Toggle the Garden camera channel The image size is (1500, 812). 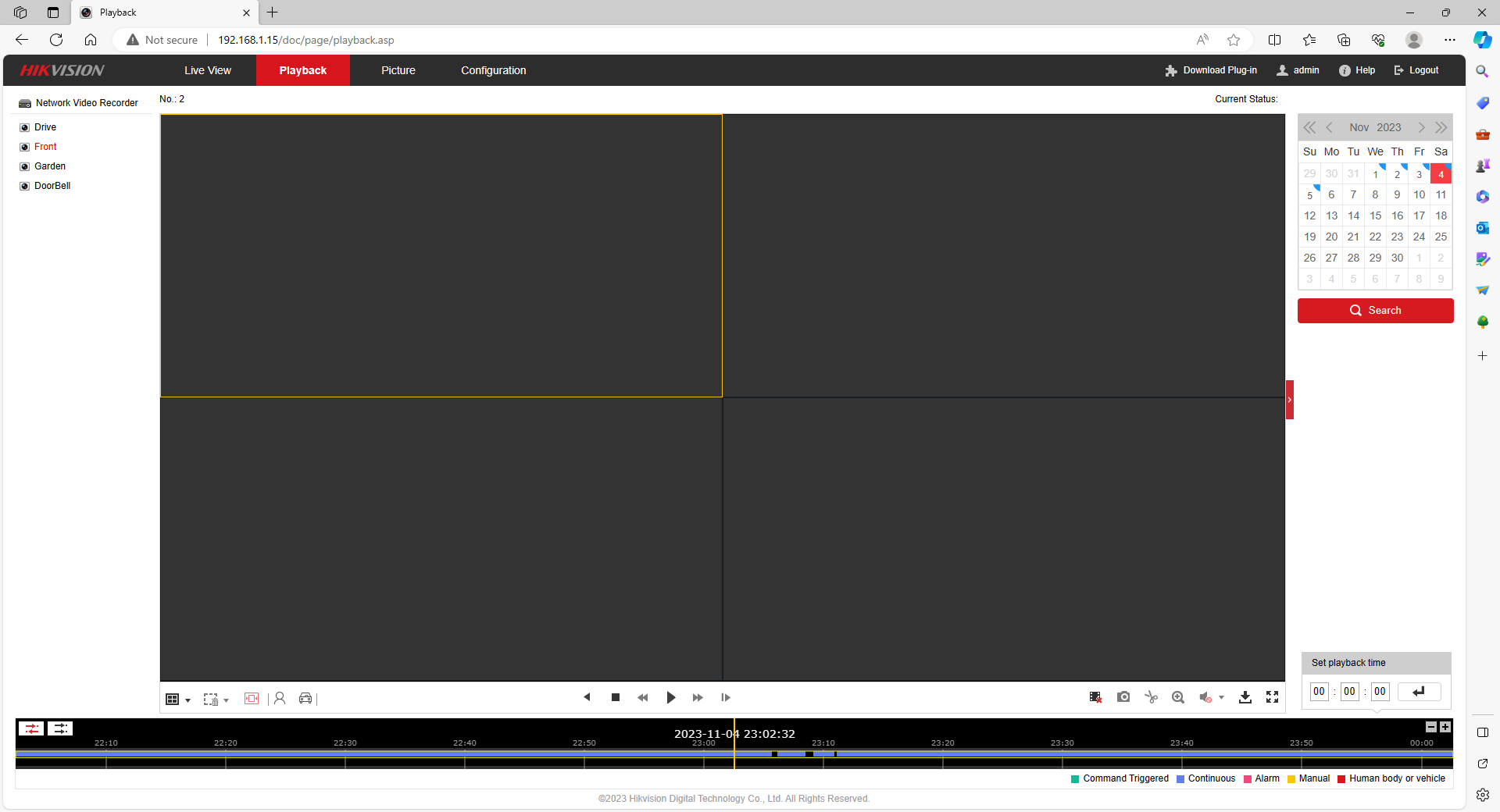[25, 166]
